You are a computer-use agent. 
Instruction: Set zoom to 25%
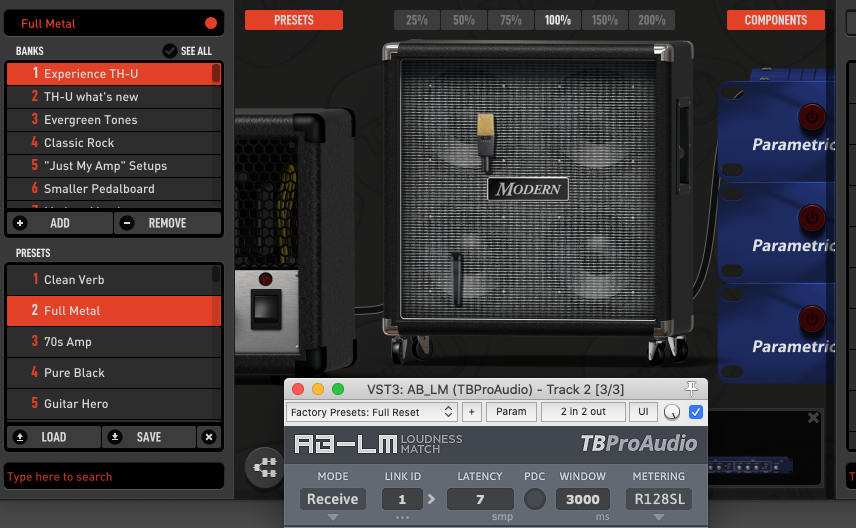tap(417, 20)
